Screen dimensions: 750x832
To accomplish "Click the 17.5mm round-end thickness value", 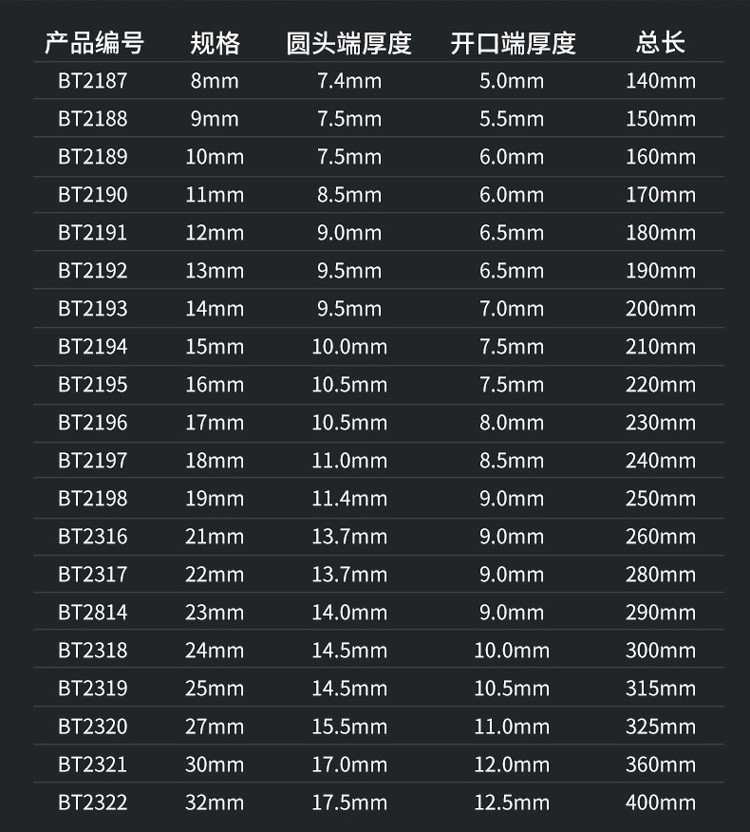I will 349,802.
